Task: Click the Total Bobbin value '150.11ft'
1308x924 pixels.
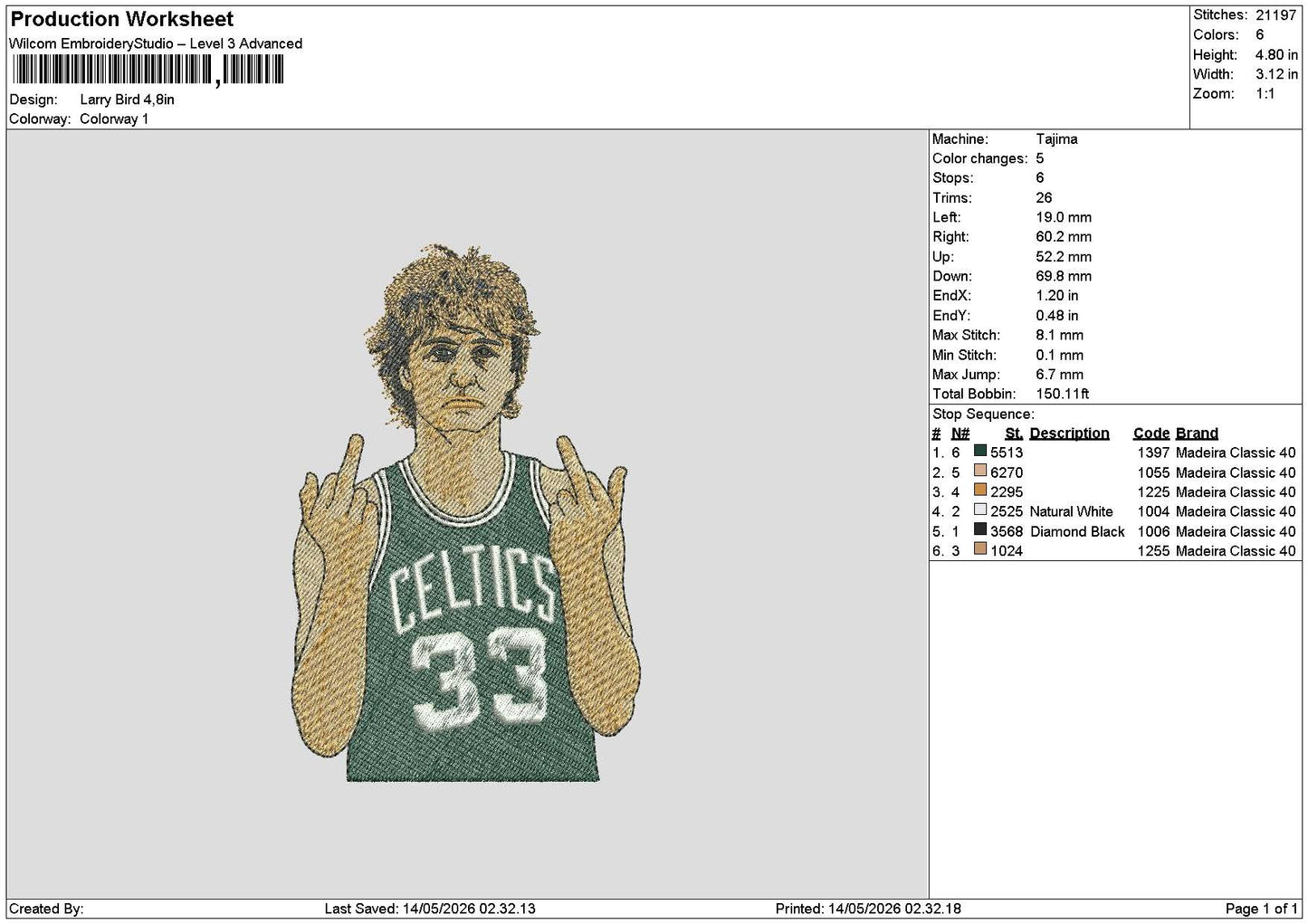Action: click(x=1063, y=394)
